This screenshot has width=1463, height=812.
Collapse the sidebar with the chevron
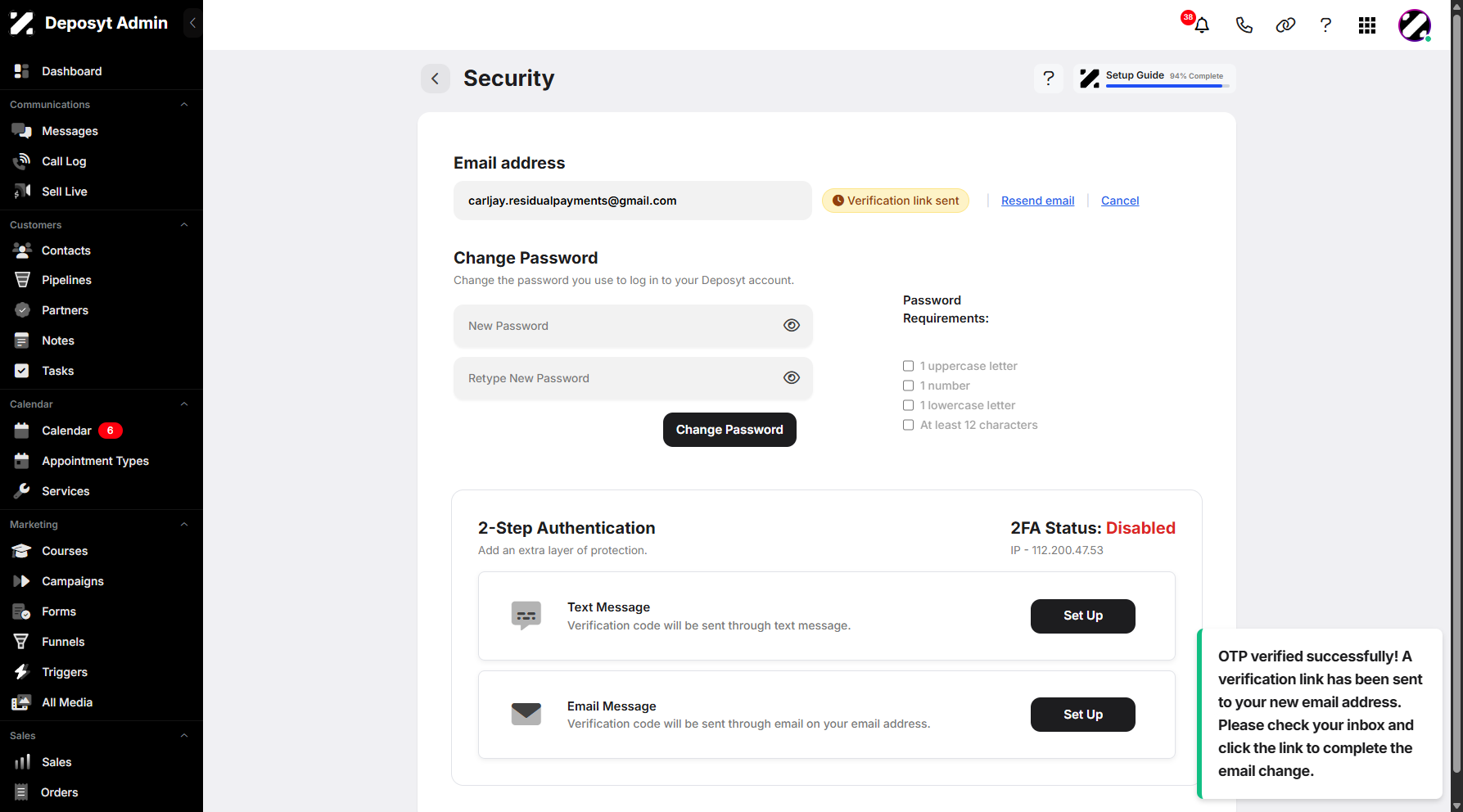tap(192, 23)
